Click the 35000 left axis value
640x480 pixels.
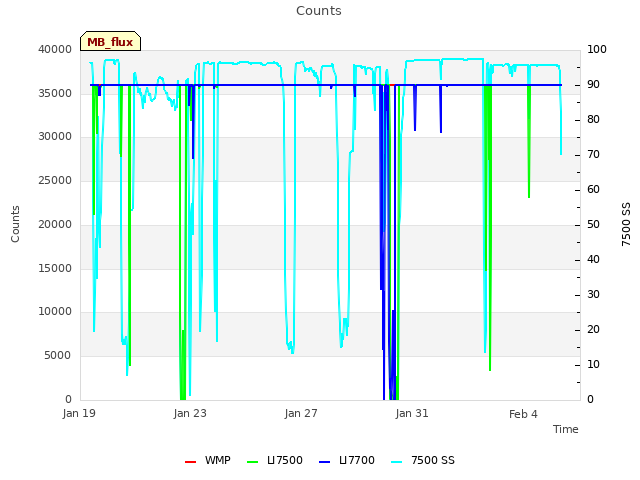pos(55,93)
